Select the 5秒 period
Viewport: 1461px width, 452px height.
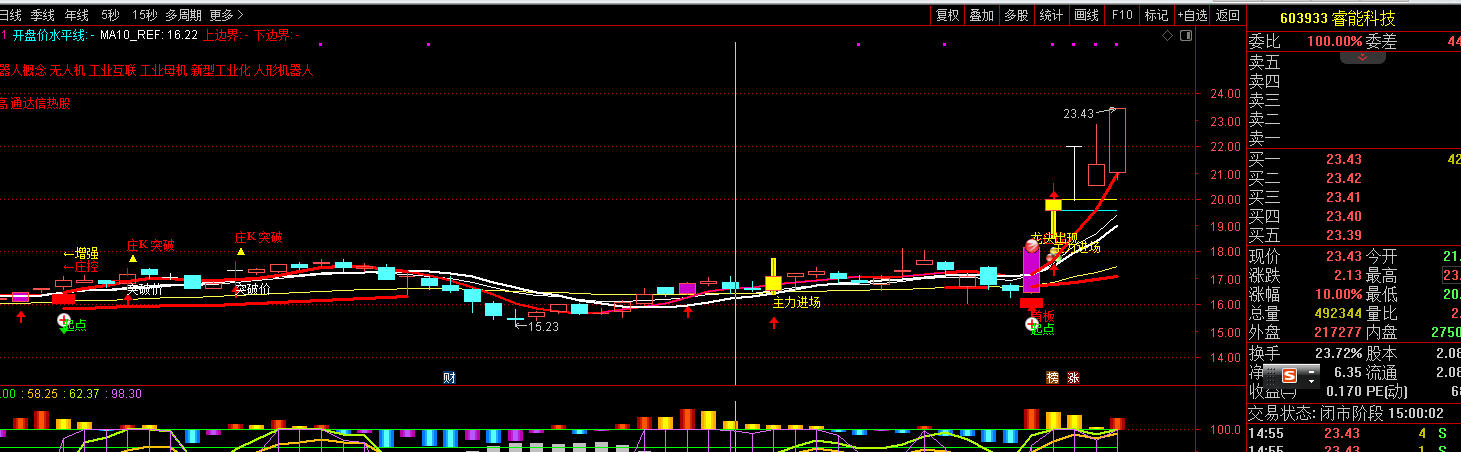pyautogui.click(x=111, y=15)
